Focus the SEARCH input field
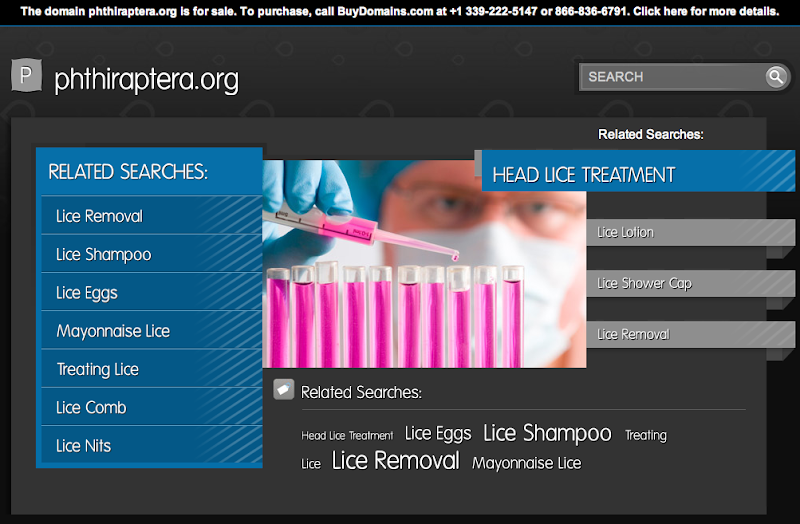Viewport: 800px width, 524px height. (672, 77)
